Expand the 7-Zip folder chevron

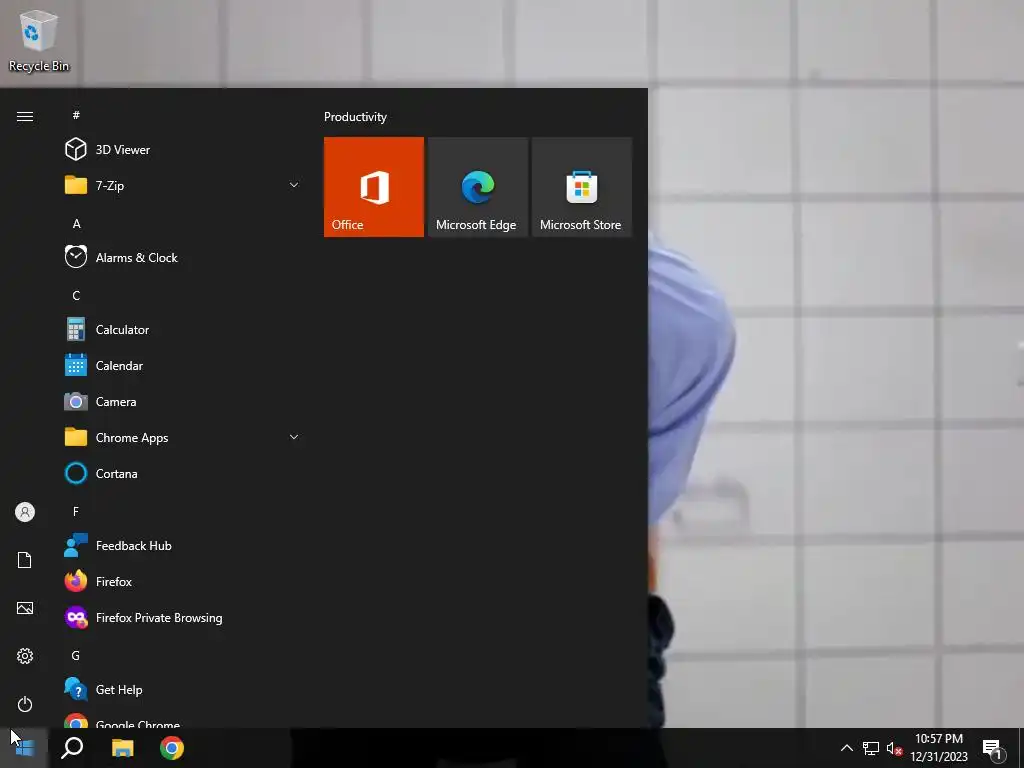pyautogui.click(x=294, y=185)
